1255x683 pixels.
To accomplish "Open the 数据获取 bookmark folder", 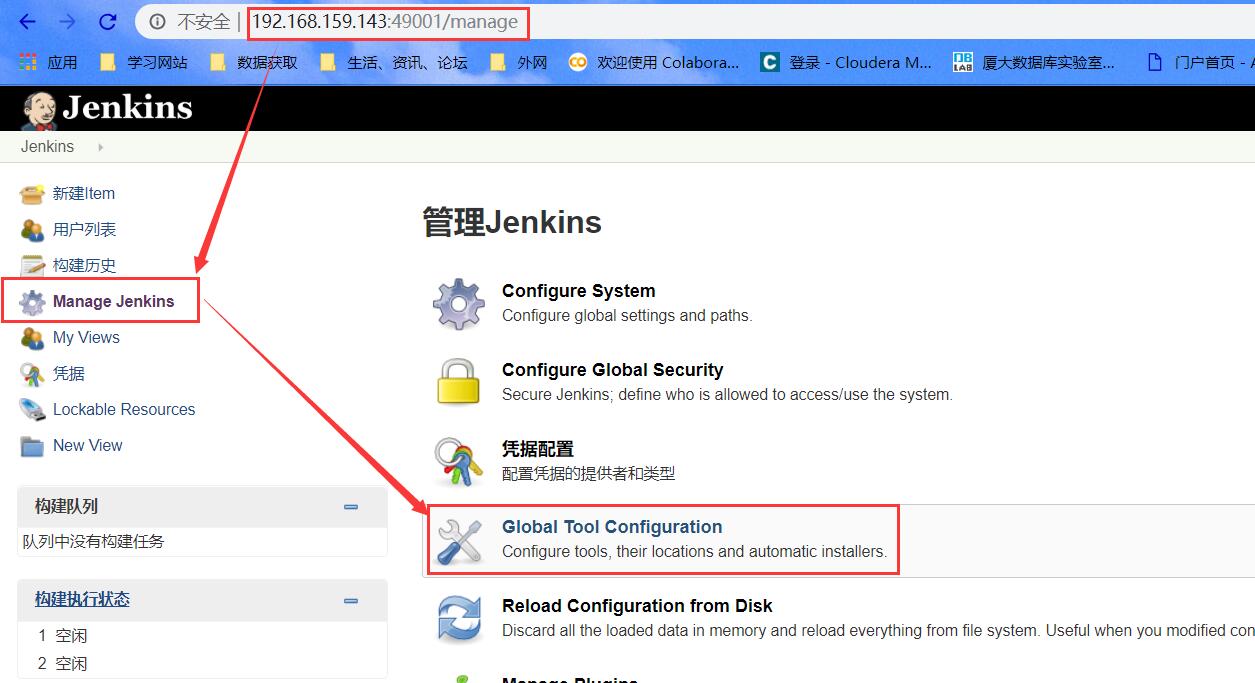I will click(x=253, y=62).
